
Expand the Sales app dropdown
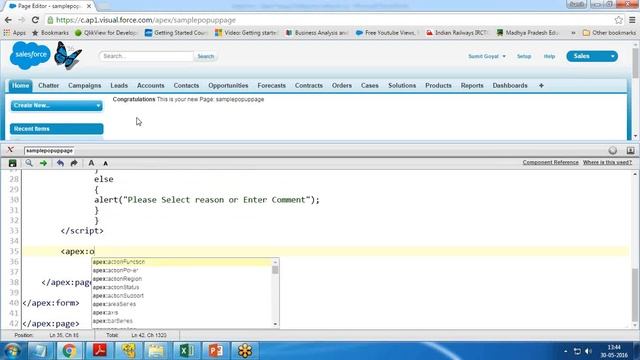tap(612, 56)
